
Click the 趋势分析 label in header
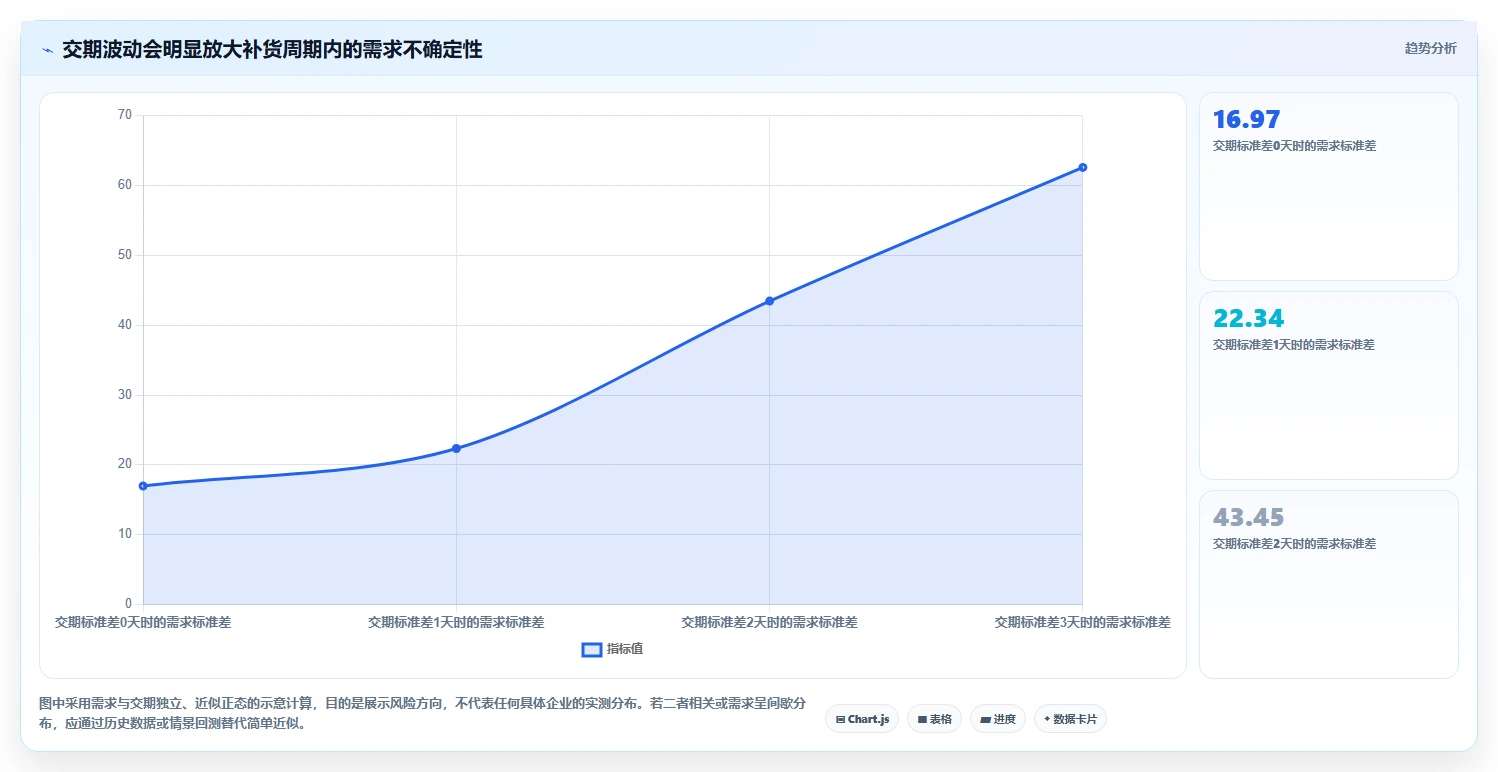1430,48
